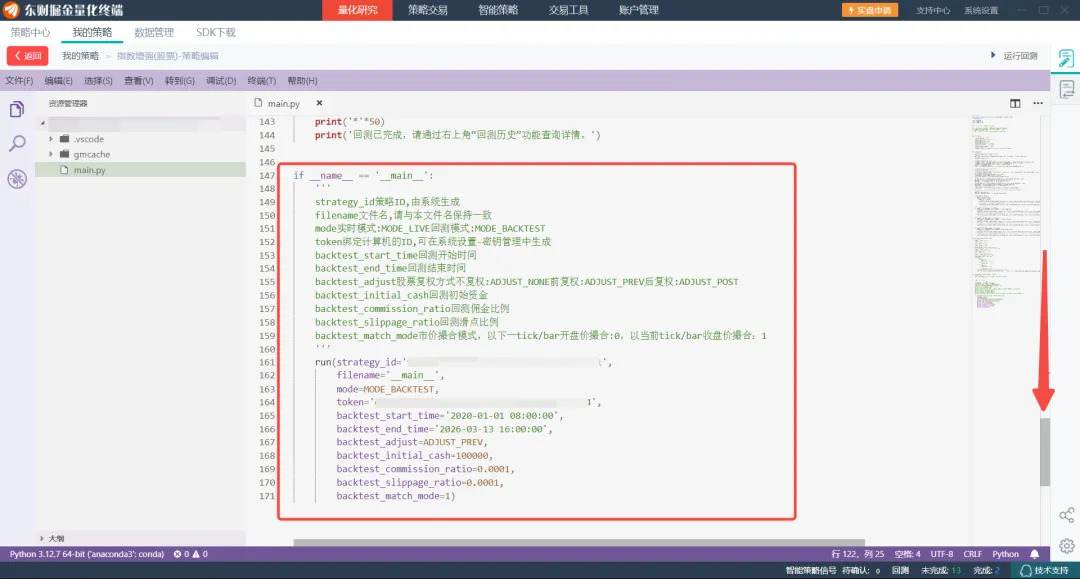Switch to SDK下载 sub-tab
Viewport: 1080px width, 579px height.
pyautogui.click(x=216, y=32)
